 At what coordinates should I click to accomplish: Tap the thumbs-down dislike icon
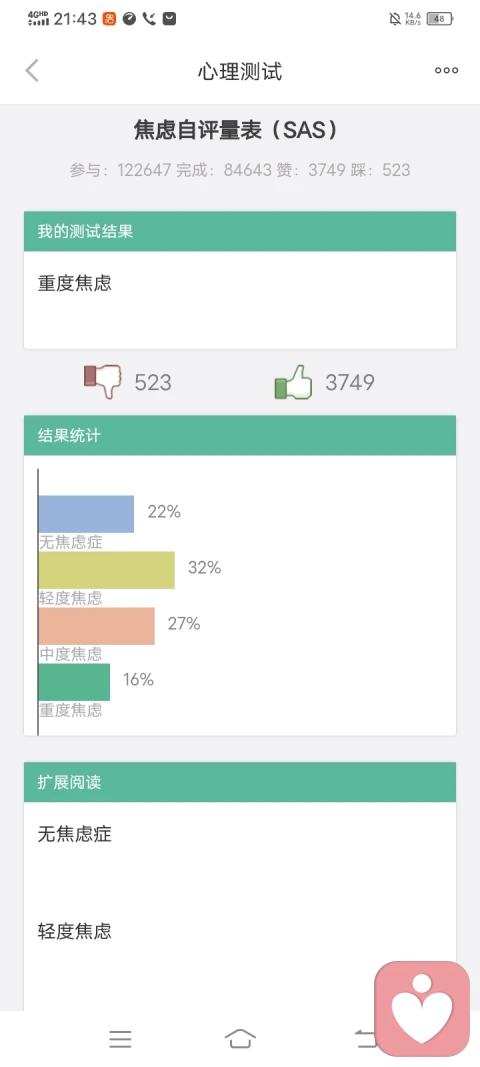pos(103,382)
